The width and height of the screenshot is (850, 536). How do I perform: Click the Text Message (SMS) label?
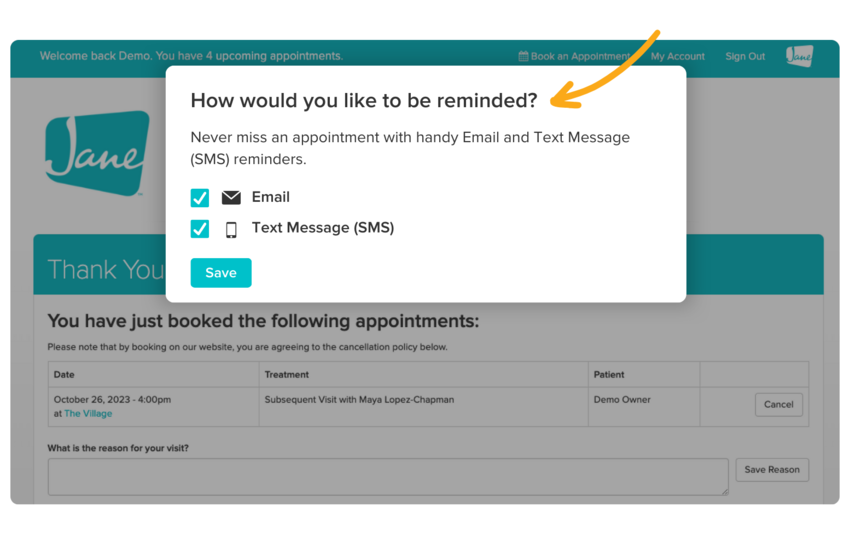pyautogui.click(x=322, y=228)
